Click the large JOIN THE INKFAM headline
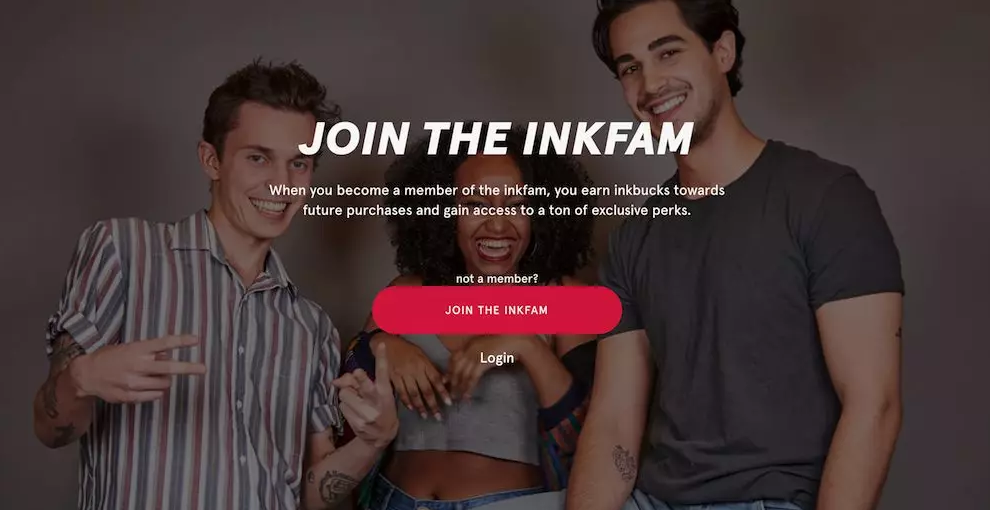The image size is (990, 510). pyautogui.click(x=496, y=138)
